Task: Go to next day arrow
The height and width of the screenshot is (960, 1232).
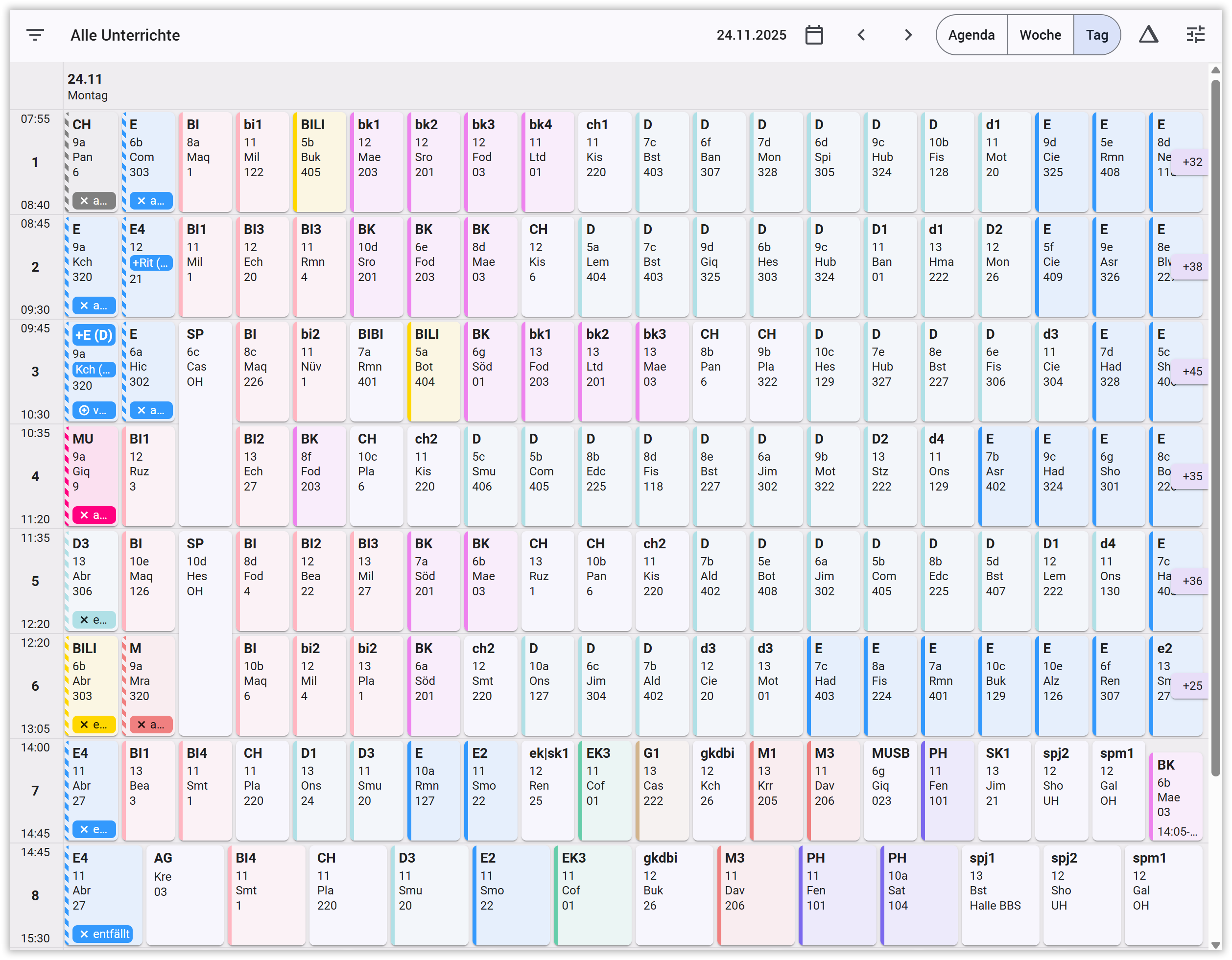Action: [908, 35]
